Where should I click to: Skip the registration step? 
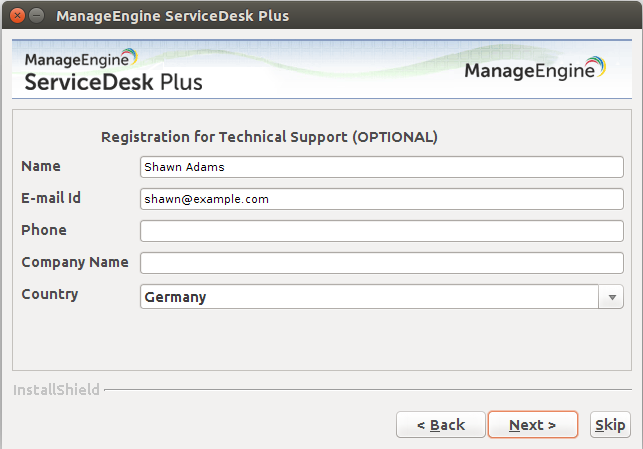610,425
